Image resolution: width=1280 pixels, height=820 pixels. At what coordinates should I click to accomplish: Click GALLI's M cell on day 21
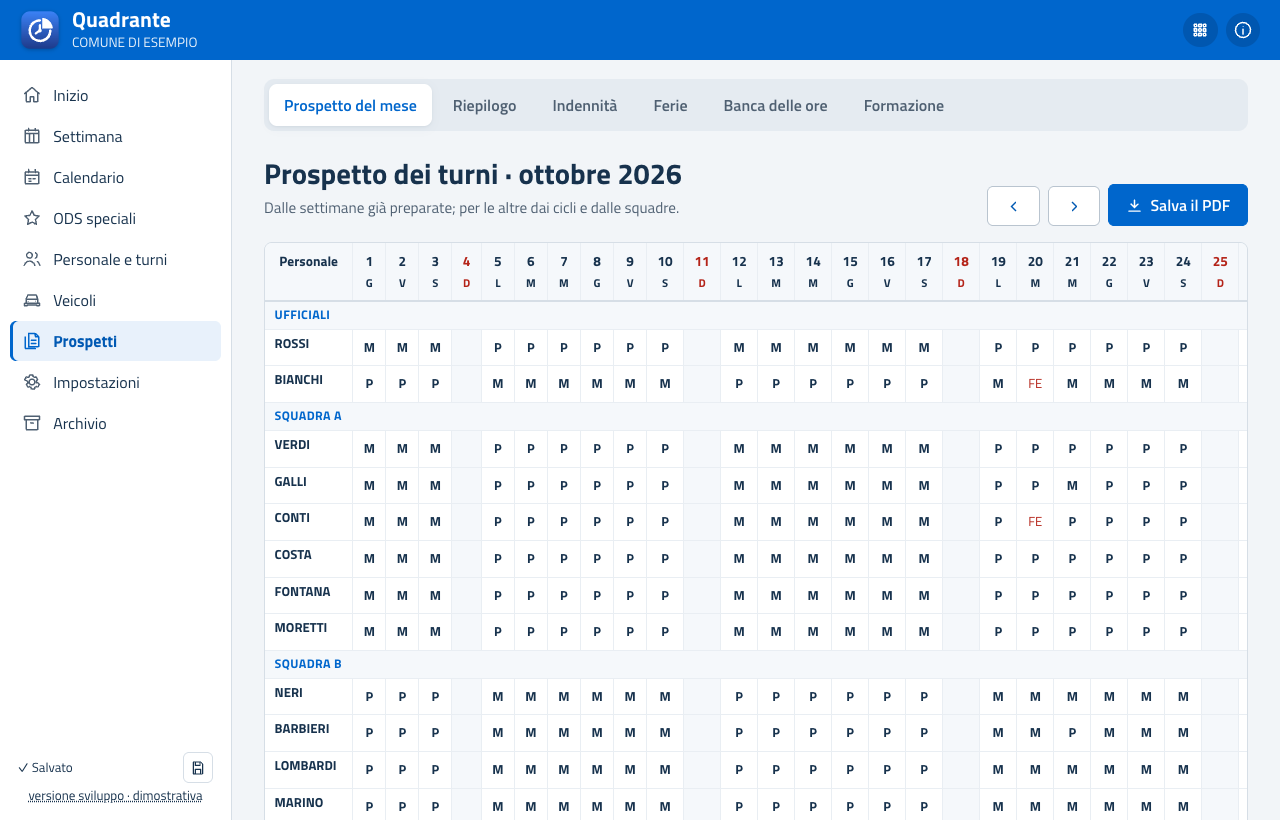point(1072,485)
